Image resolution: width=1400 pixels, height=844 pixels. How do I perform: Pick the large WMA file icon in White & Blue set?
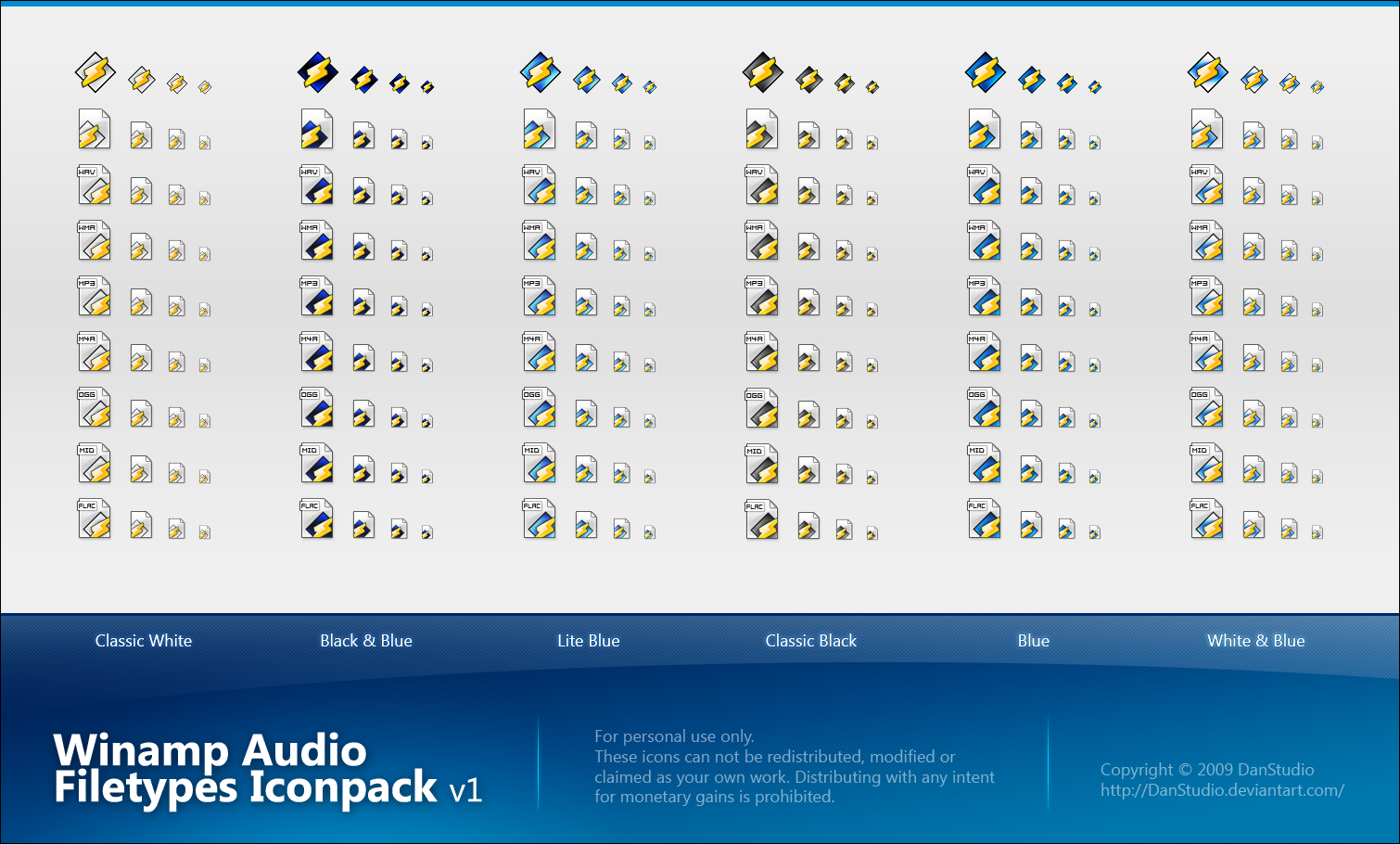pos(1207,240)
